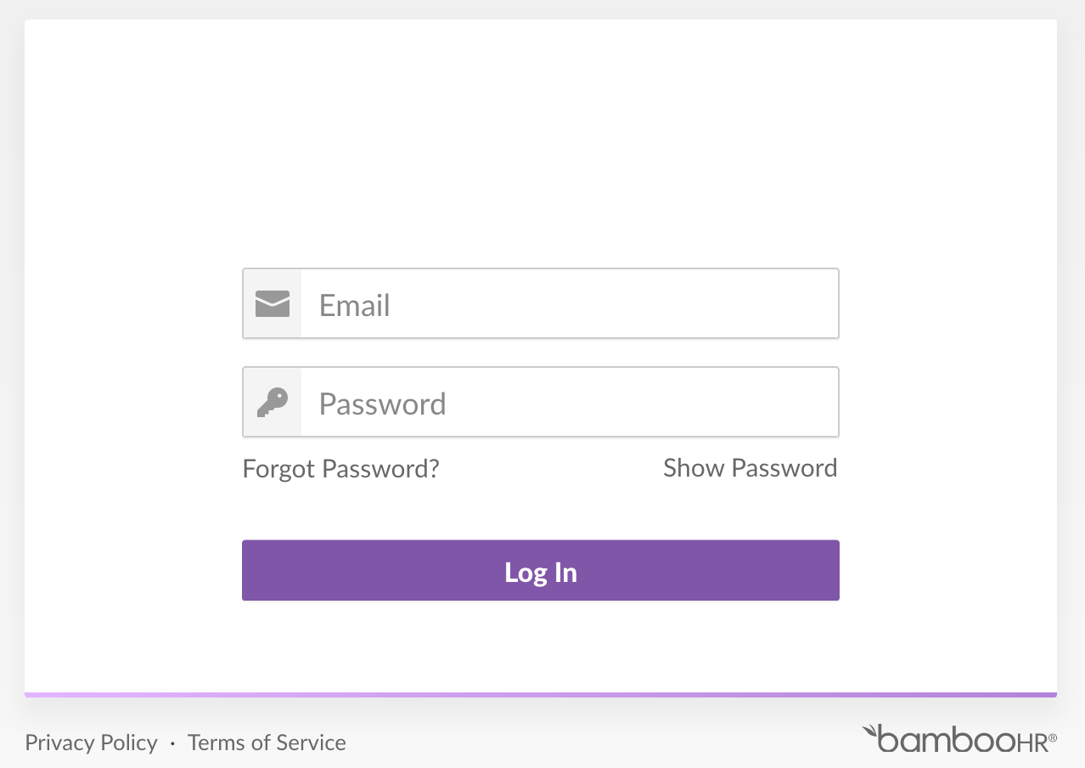Start password recovery via Forgot Password?
Screen dimensions: 1085x768
point(341,469)
